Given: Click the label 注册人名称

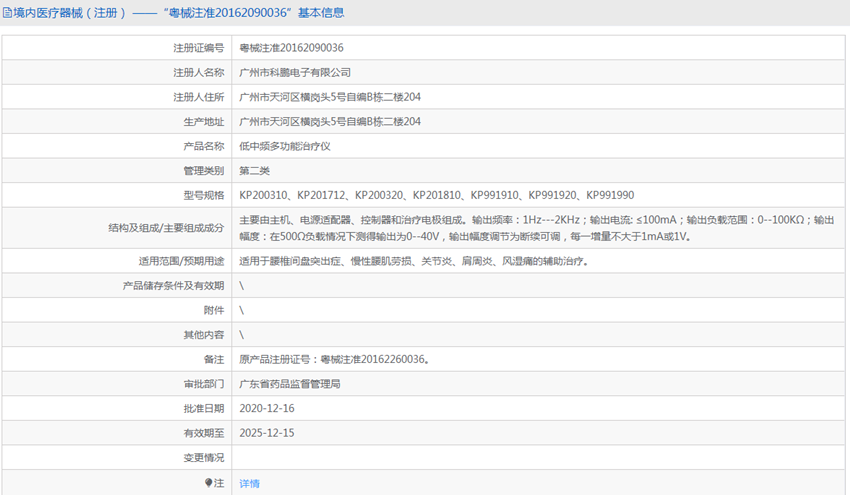Looking at the screenshot, I should point(198,72).
